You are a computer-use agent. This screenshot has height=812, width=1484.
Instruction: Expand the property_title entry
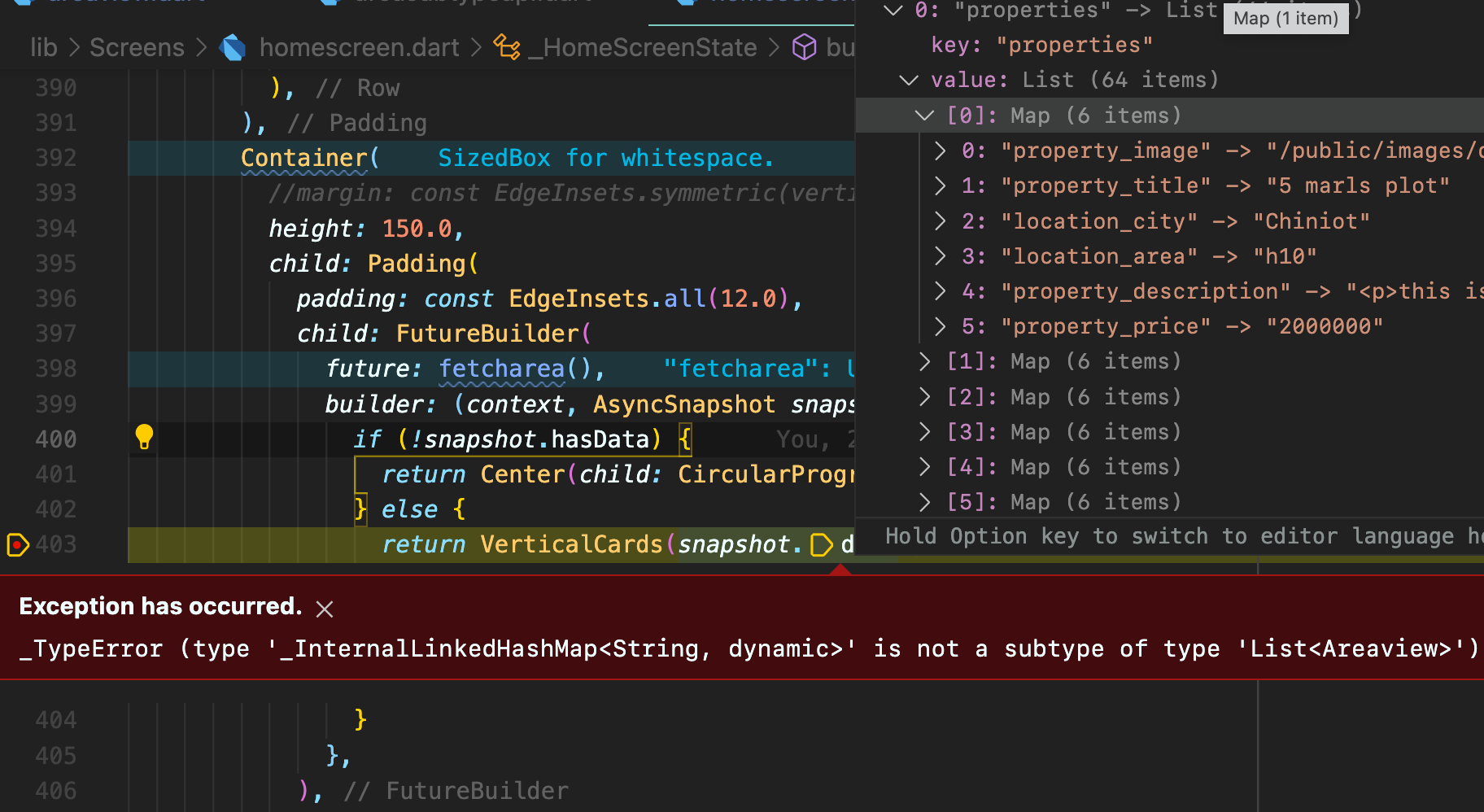[941, 186]
